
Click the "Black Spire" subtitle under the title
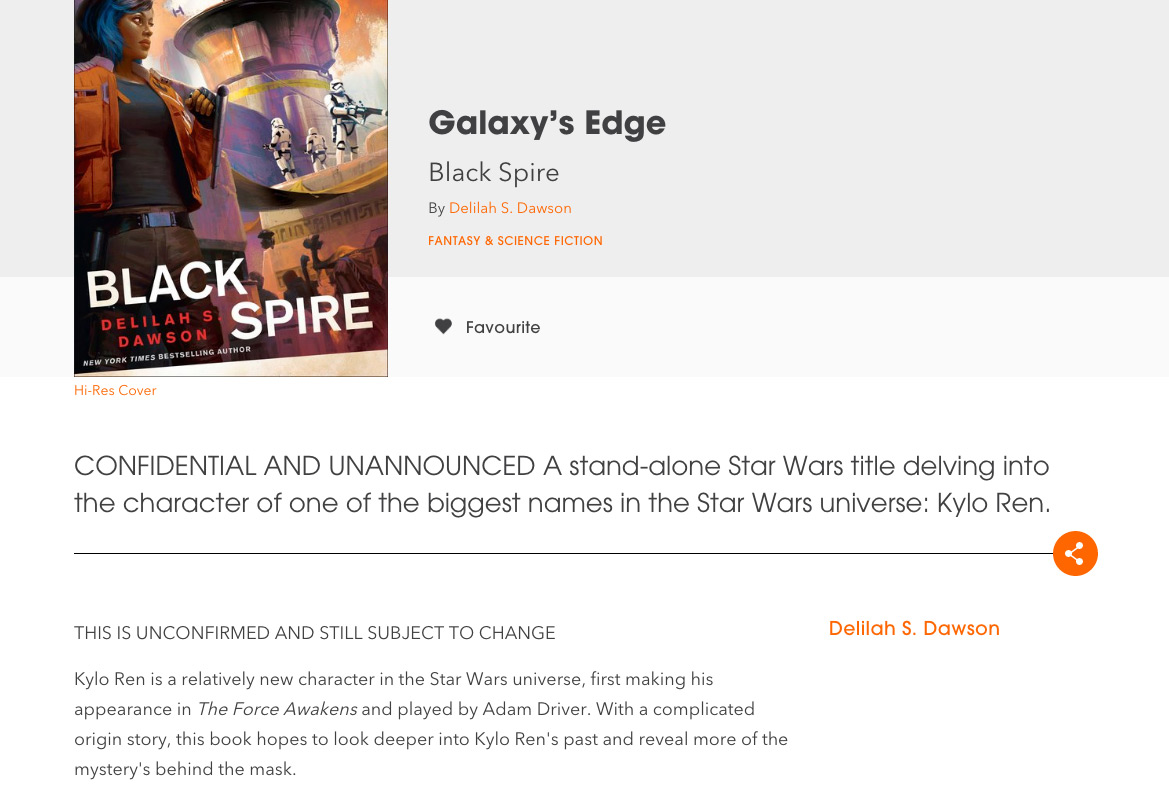tap(493, 172)
